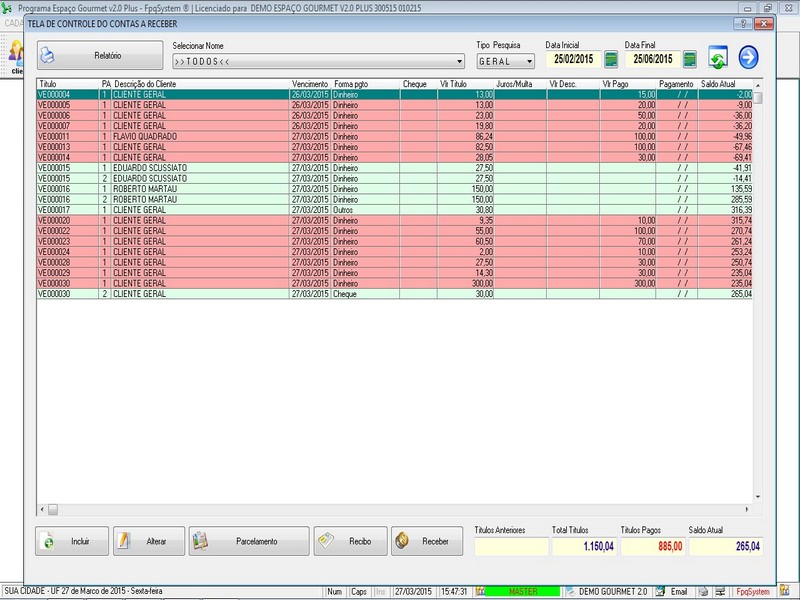The image size is (800, 600).
Task: Click the Recibo button
Action: pyautogui.click(x=351, y=541)
